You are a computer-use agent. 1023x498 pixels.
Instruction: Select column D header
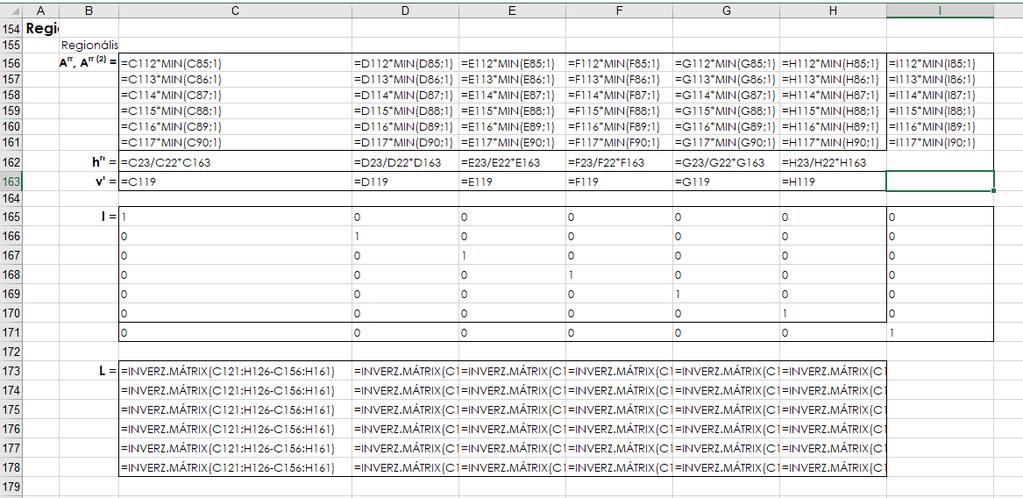[x=405, y=10]
